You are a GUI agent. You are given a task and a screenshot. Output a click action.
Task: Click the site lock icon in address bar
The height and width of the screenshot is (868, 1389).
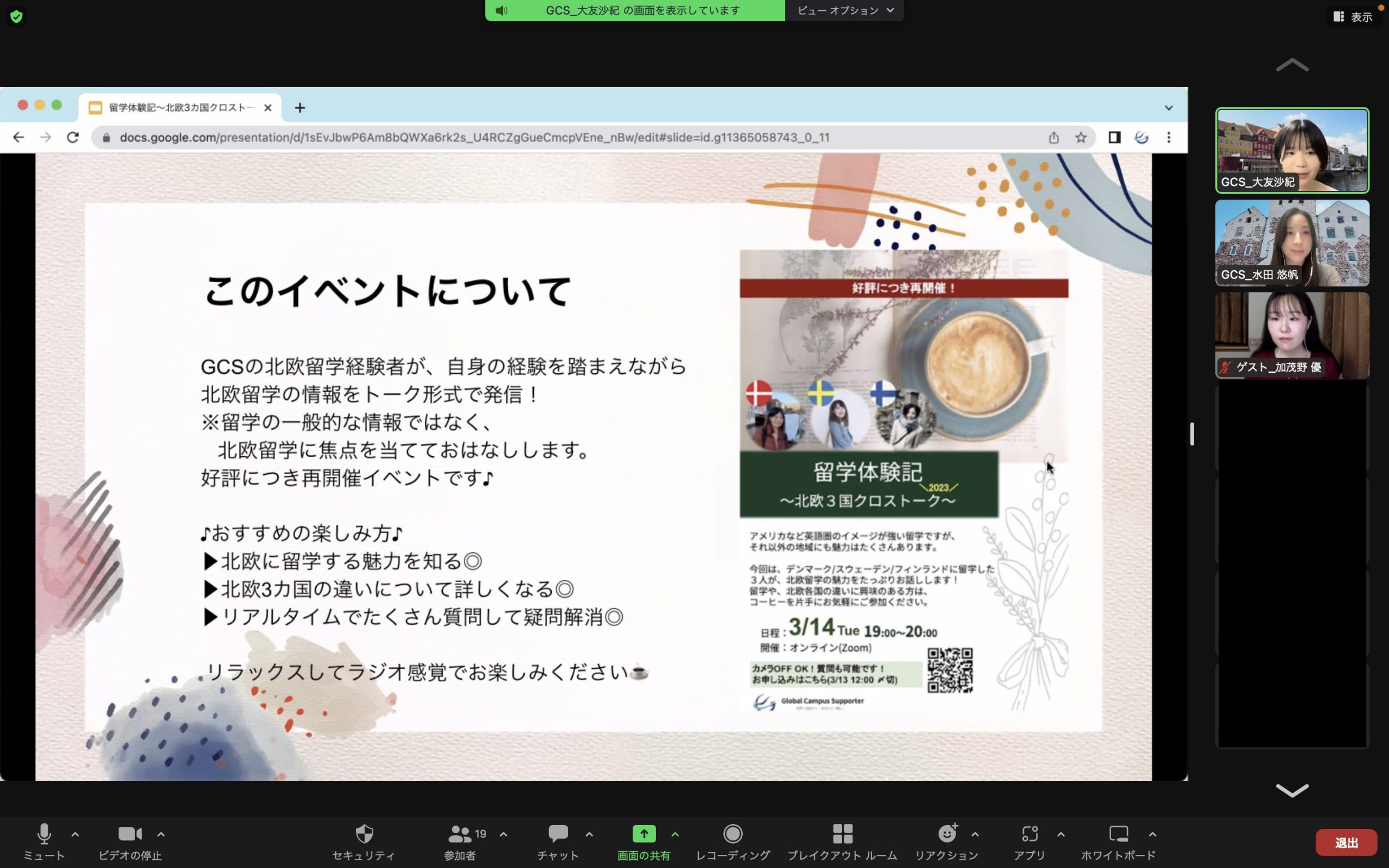pos(106,137)
